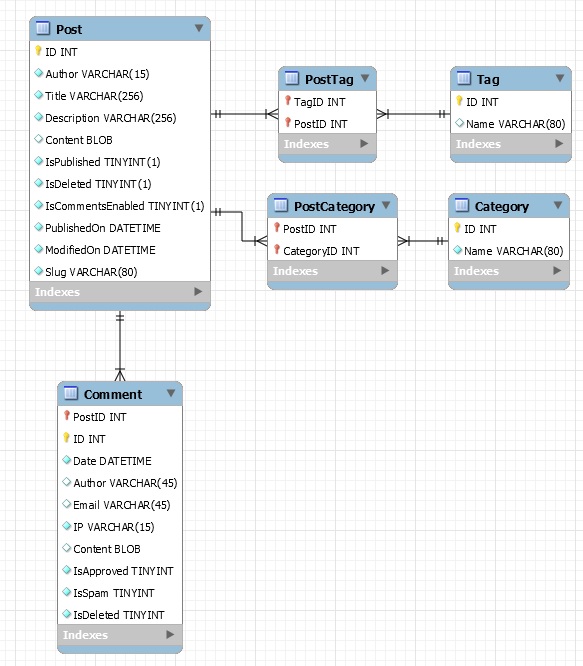Expand Indexes section in PostCategory table
Image resolution: width=583 pixels, height=666 pixels.
(x=385, y=271)
